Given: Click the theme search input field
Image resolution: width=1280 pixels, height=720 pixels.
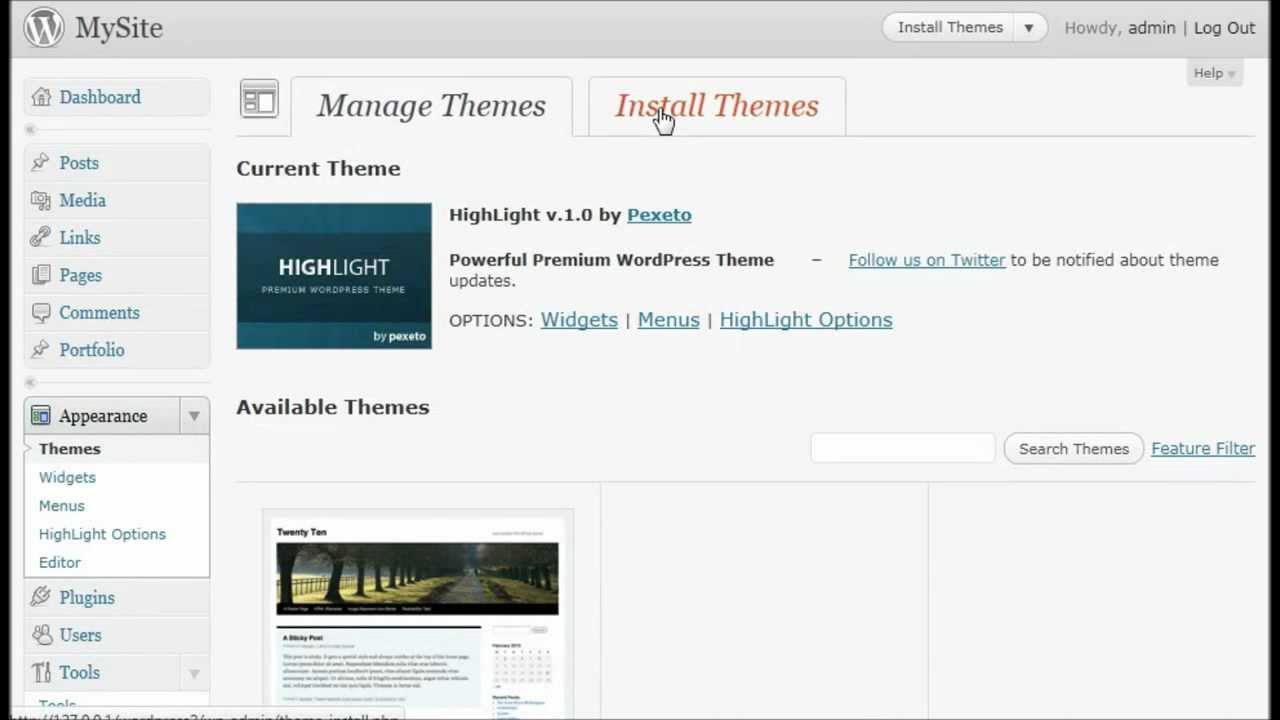Looking at the screenshot, I should [903, 449].
